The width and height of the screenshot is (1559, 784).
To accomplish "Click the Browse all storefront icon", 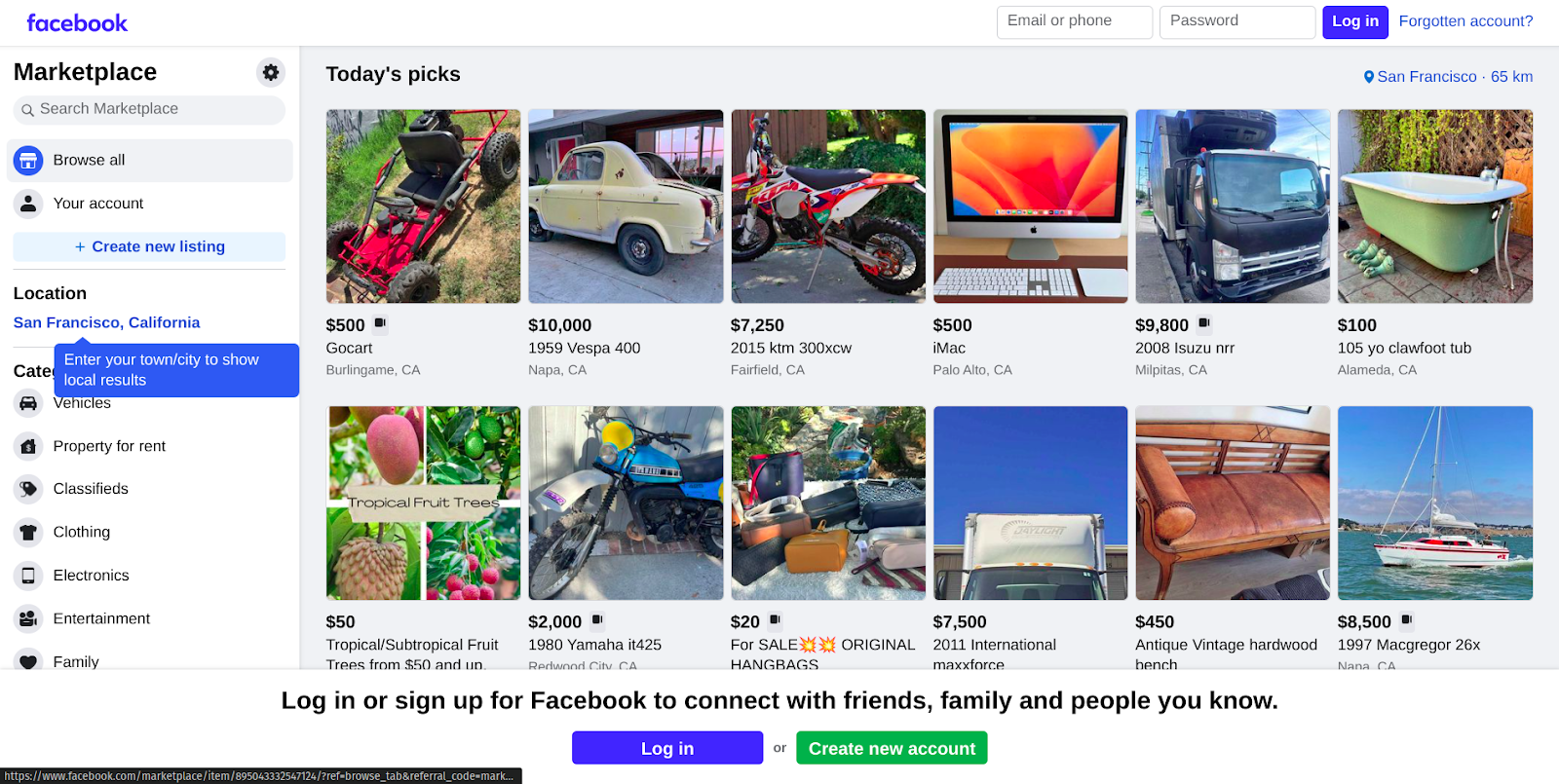I will 27,160.
